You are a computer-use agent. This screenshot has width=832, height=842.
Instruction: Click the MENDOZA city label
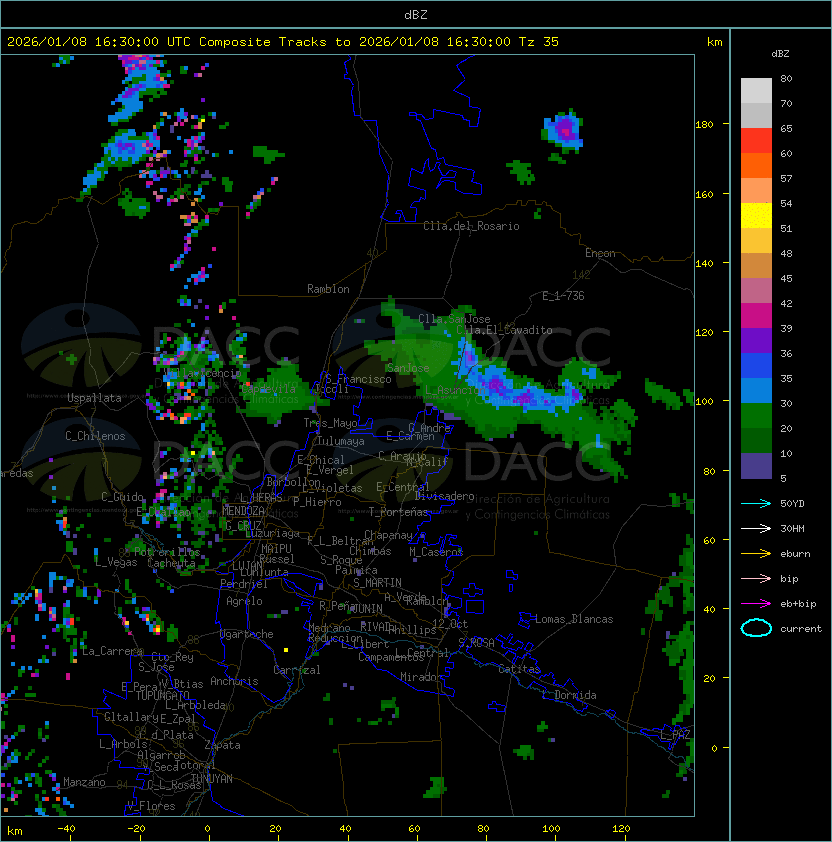click(x=244, y=511)
